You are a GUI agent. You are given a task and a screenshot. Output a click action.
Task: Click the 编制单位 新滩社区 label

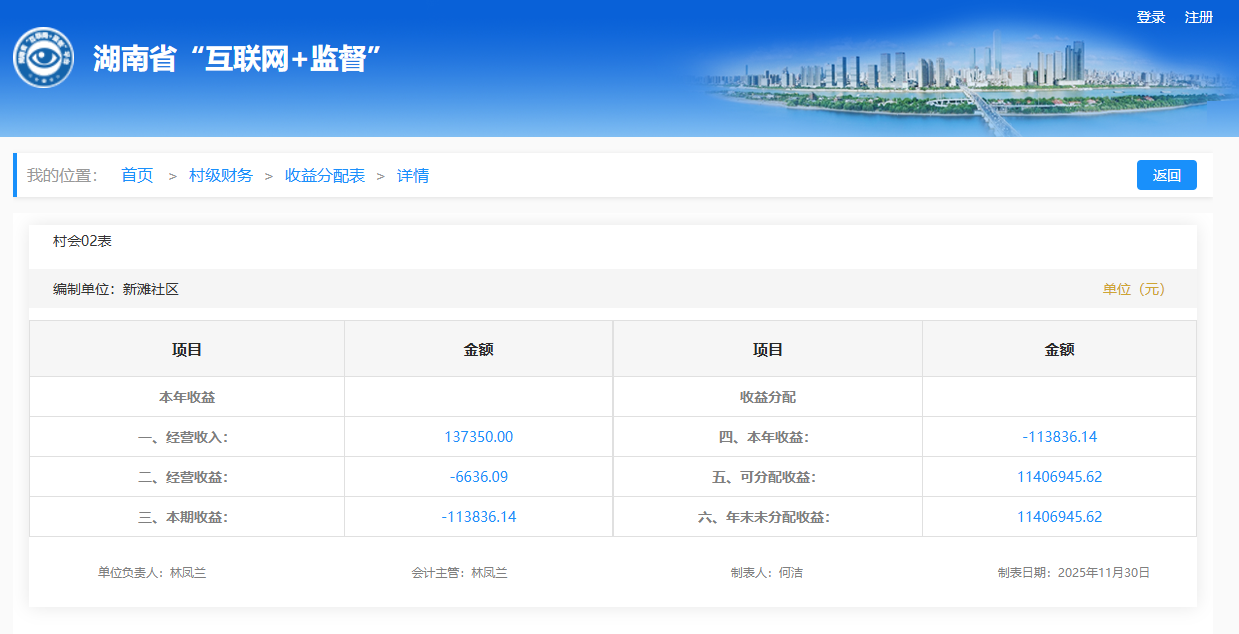pyautogui.click(x=116, y=289)
